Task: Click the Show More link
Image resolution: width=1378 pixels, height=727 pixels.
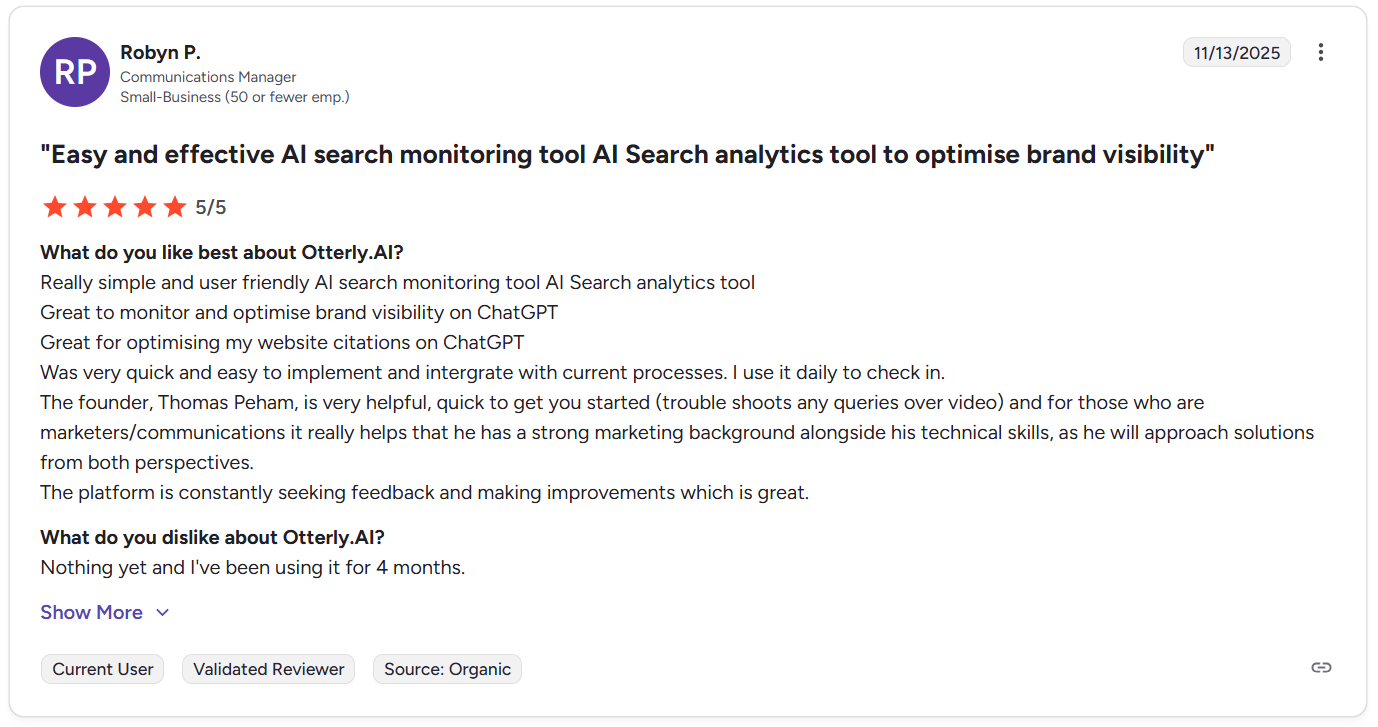Action: 91,613
